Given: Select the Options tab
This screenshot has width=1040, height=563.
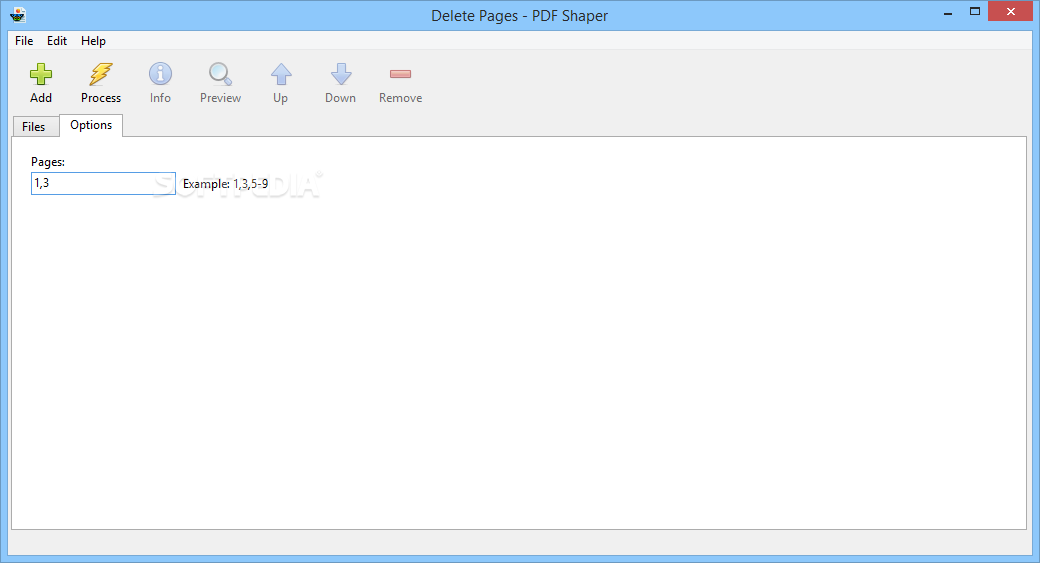Looking at the screenshot, I should (91, 125).
